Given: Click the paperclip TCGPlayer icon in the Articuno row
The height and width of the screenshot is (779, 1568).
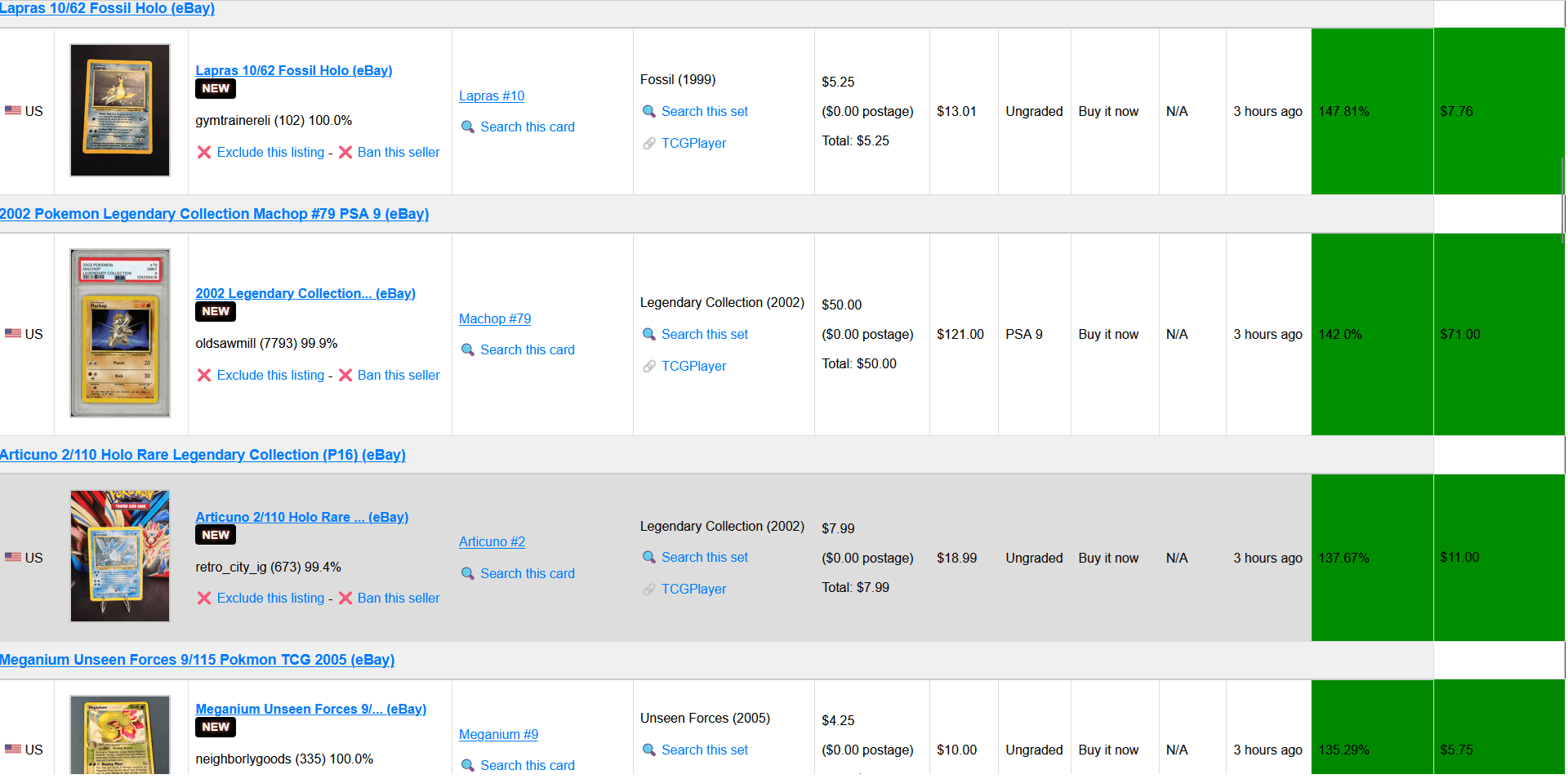Looking at the screenshot, I should click(x=650, y=588).
